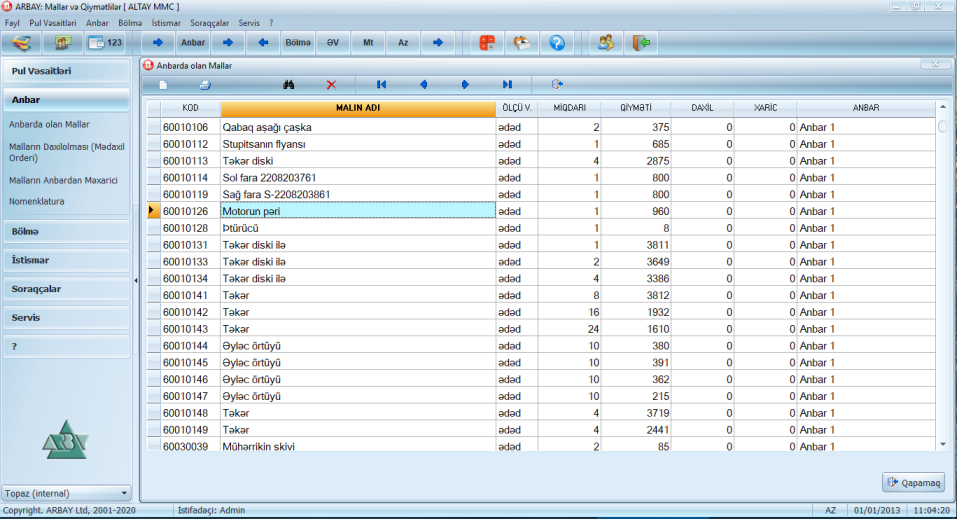Click the Az toolbar button
The height and width of the screenshot is (519, 957).
click(x=403, y=43)
